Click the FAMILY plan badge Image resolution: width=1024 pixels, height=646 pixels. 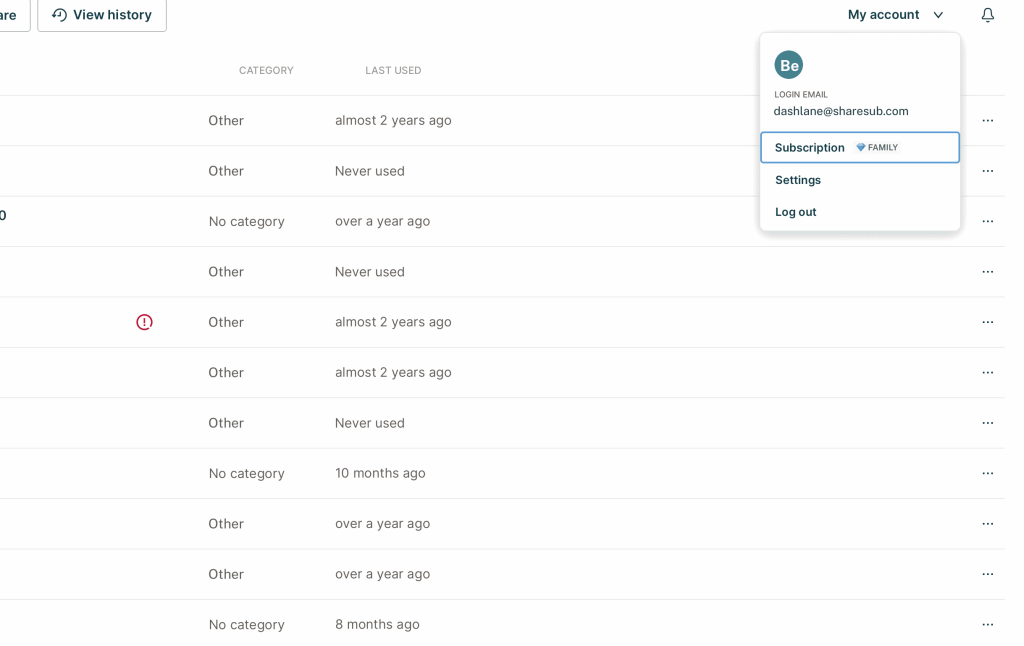coord(877,148)
